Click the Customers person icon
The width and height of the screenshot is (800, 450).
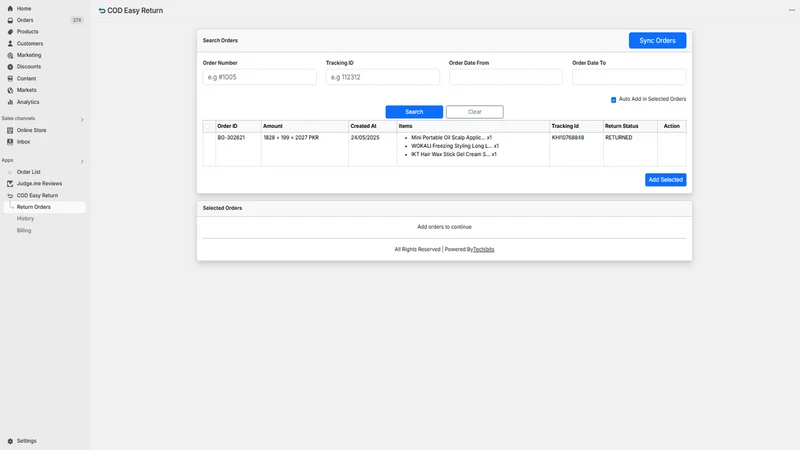pos(10,43)
